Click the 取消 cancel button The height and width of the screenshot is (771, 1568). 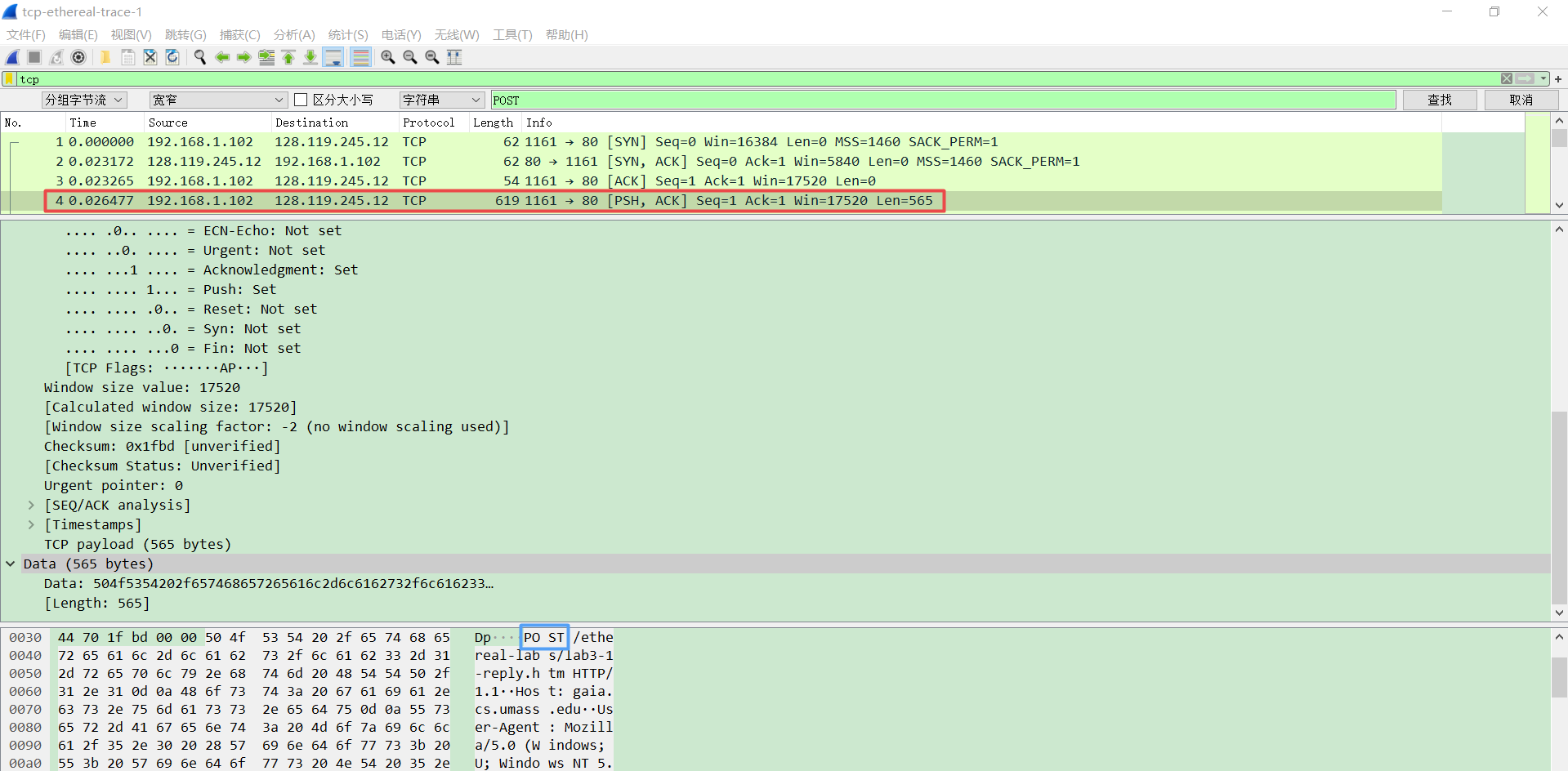coord(1521,100)
